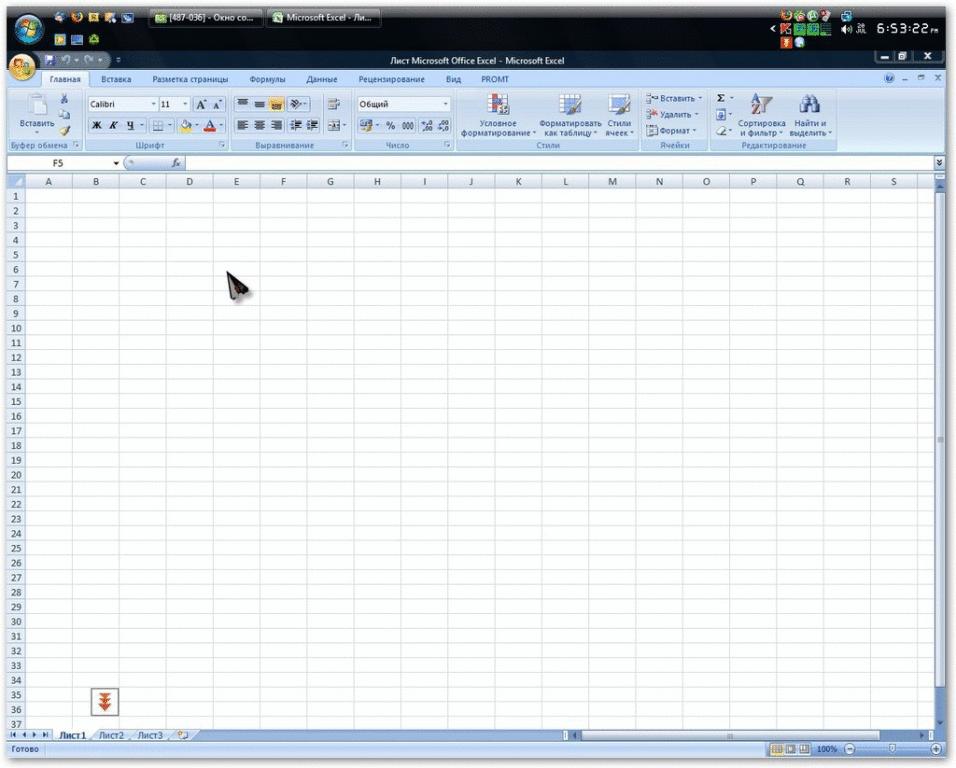Click the insert new worksheet tab icon
Viewport: 956px width, 768px height.
pos(182,735)
